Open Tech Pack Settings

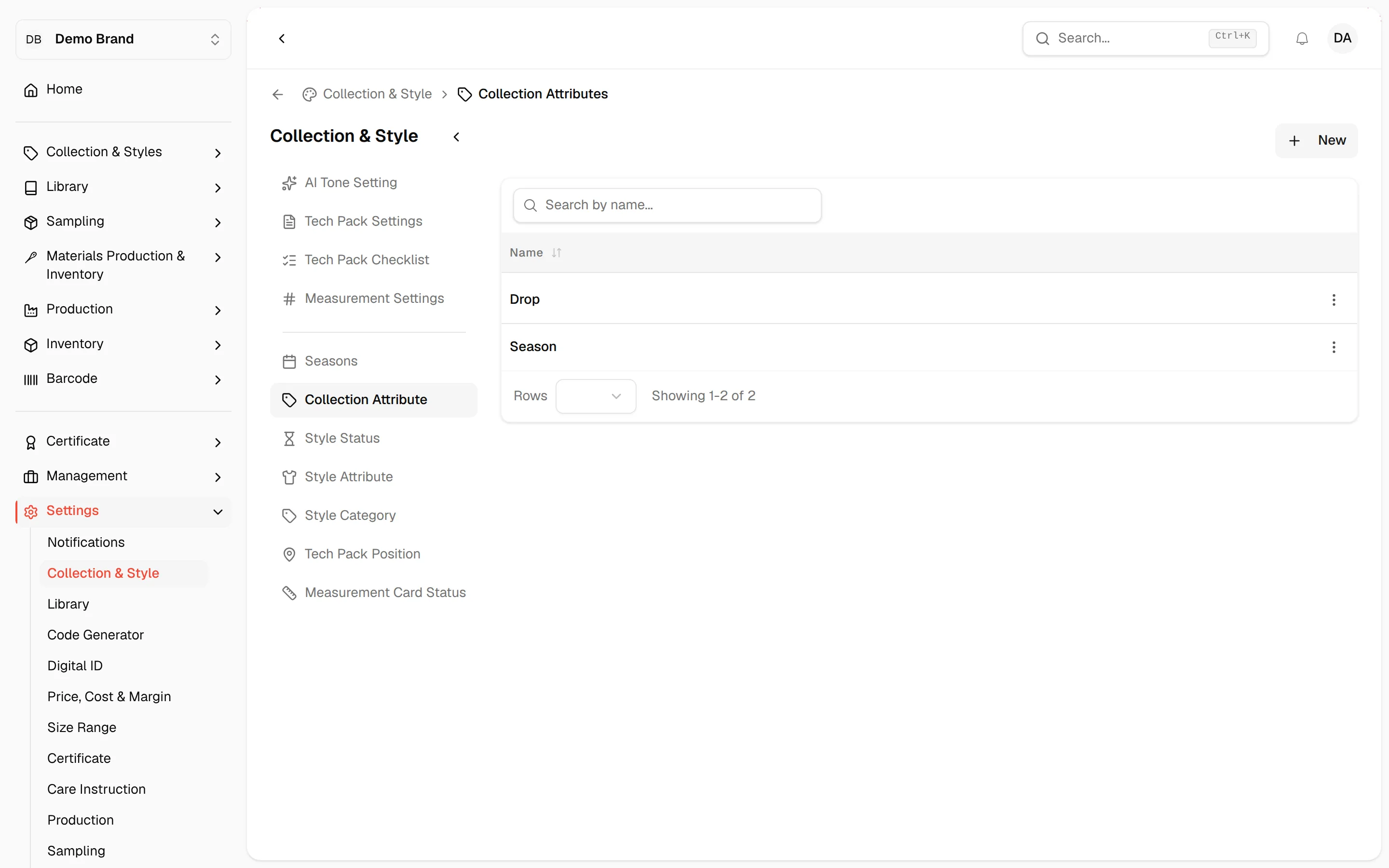coord(374,221)
